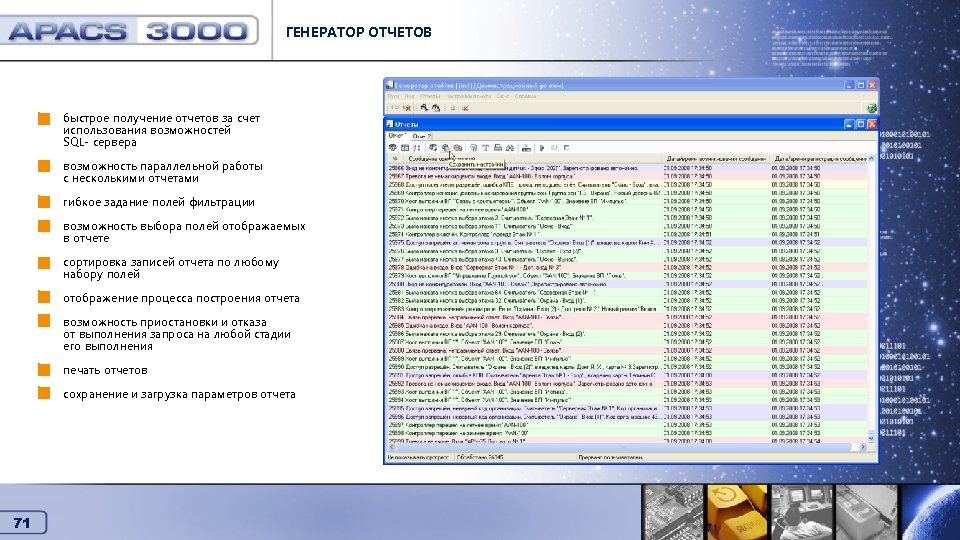
Task: Start report building with the play arrow
Action: (x=542, y=148)
